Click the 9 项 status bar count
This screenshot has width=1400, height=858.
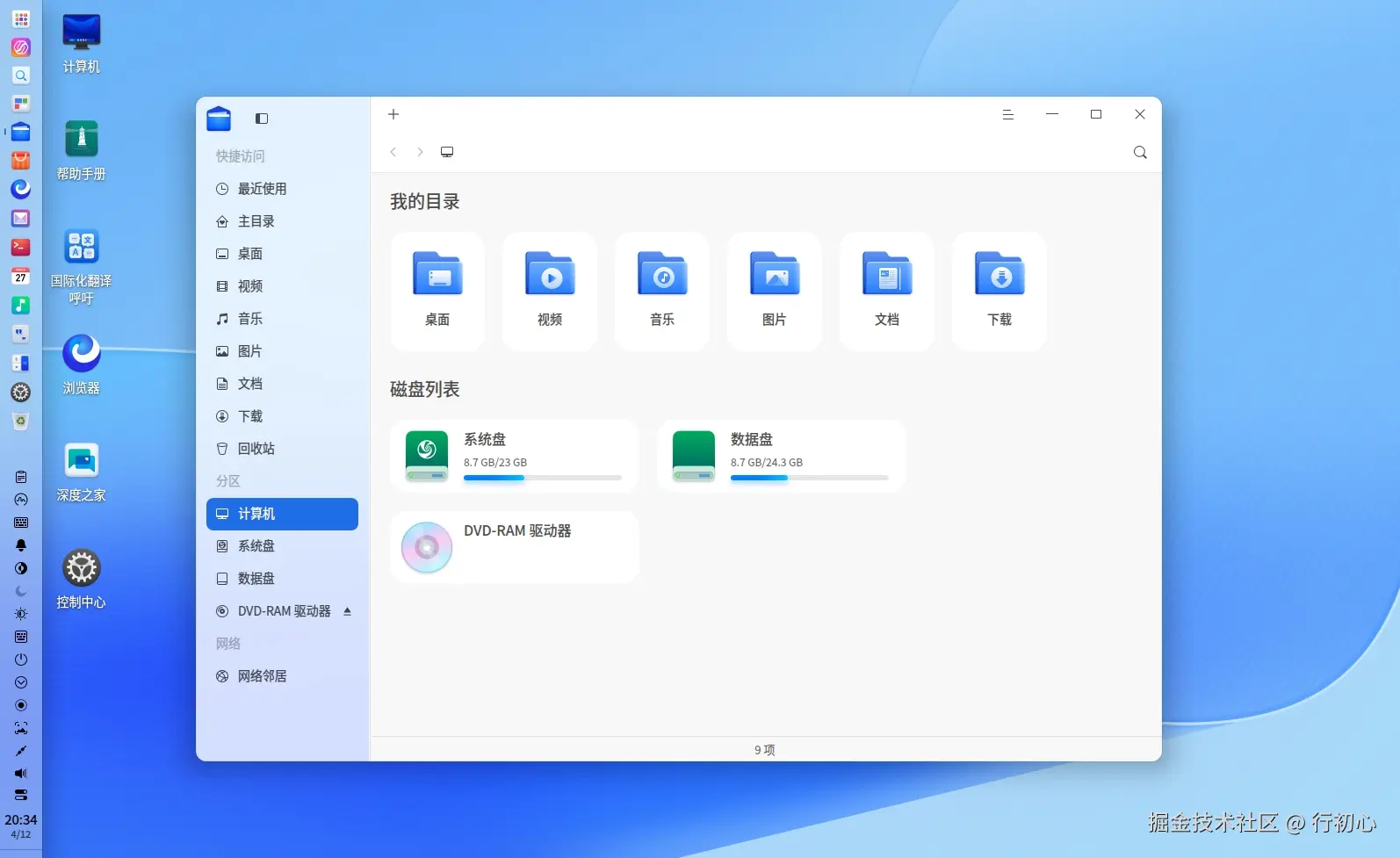point(765,750)
